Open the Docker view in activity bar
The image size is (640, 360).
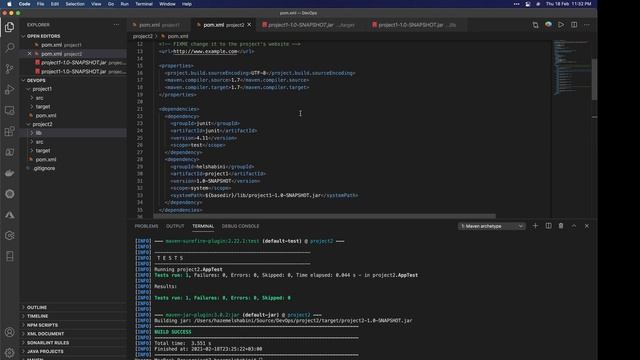point(9,173)
